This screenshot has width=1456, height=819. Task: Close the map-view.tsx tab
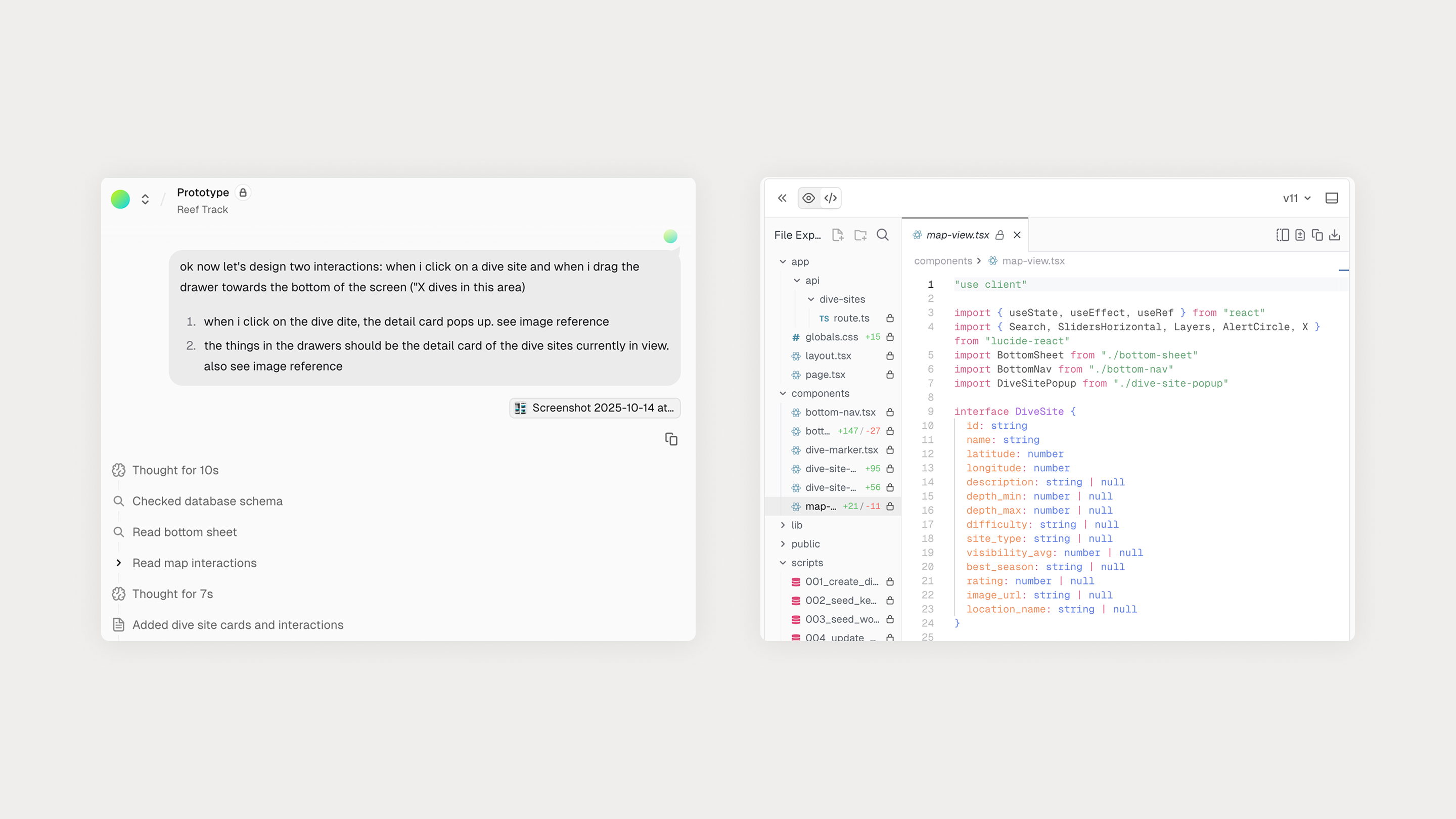point(1017,235)
